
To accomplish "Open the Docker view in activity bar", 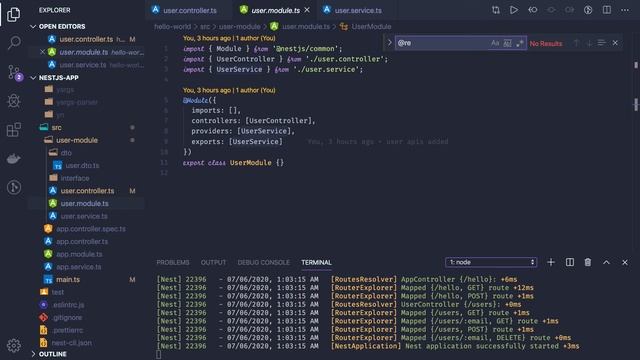I will [14, 158].
